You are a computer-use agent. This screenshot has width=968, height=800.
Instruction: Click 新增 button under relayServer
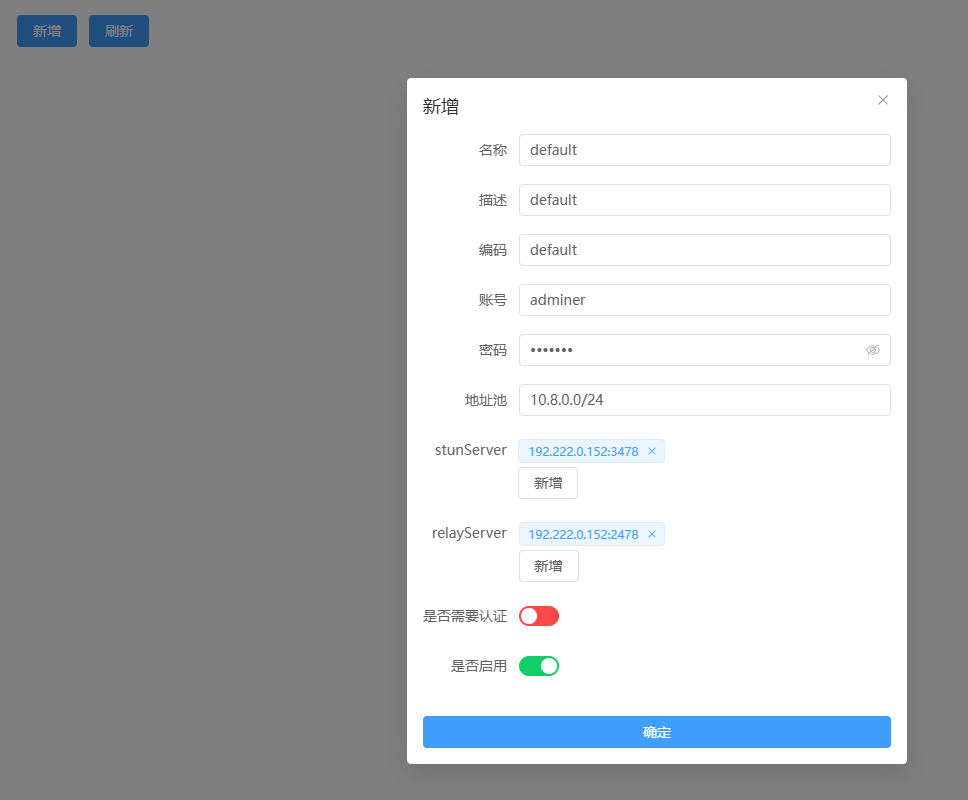click(x=548, y=566)
